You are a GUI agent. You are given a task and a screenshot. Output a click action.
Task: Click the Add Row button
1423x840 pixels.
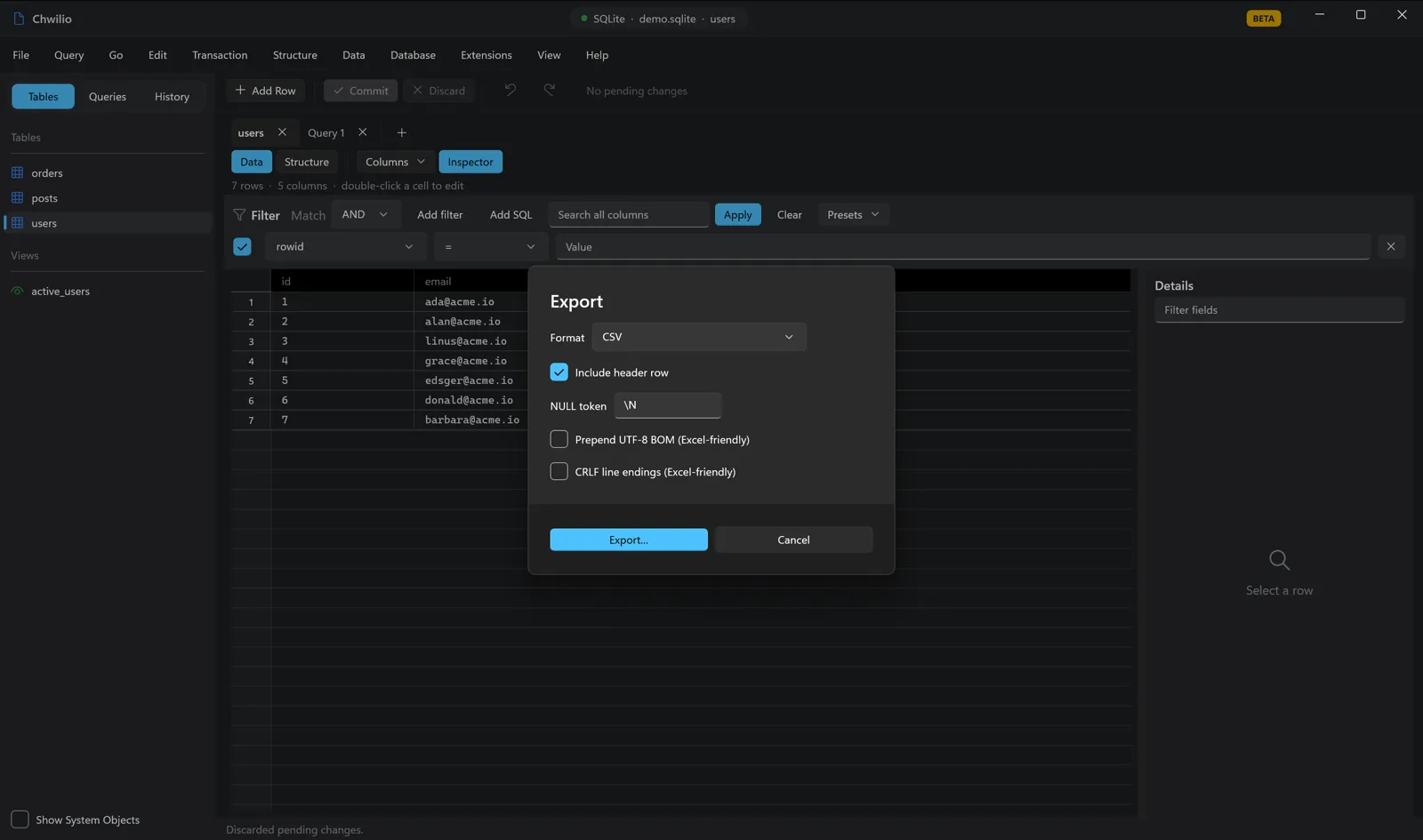click(x=265, y=91)
